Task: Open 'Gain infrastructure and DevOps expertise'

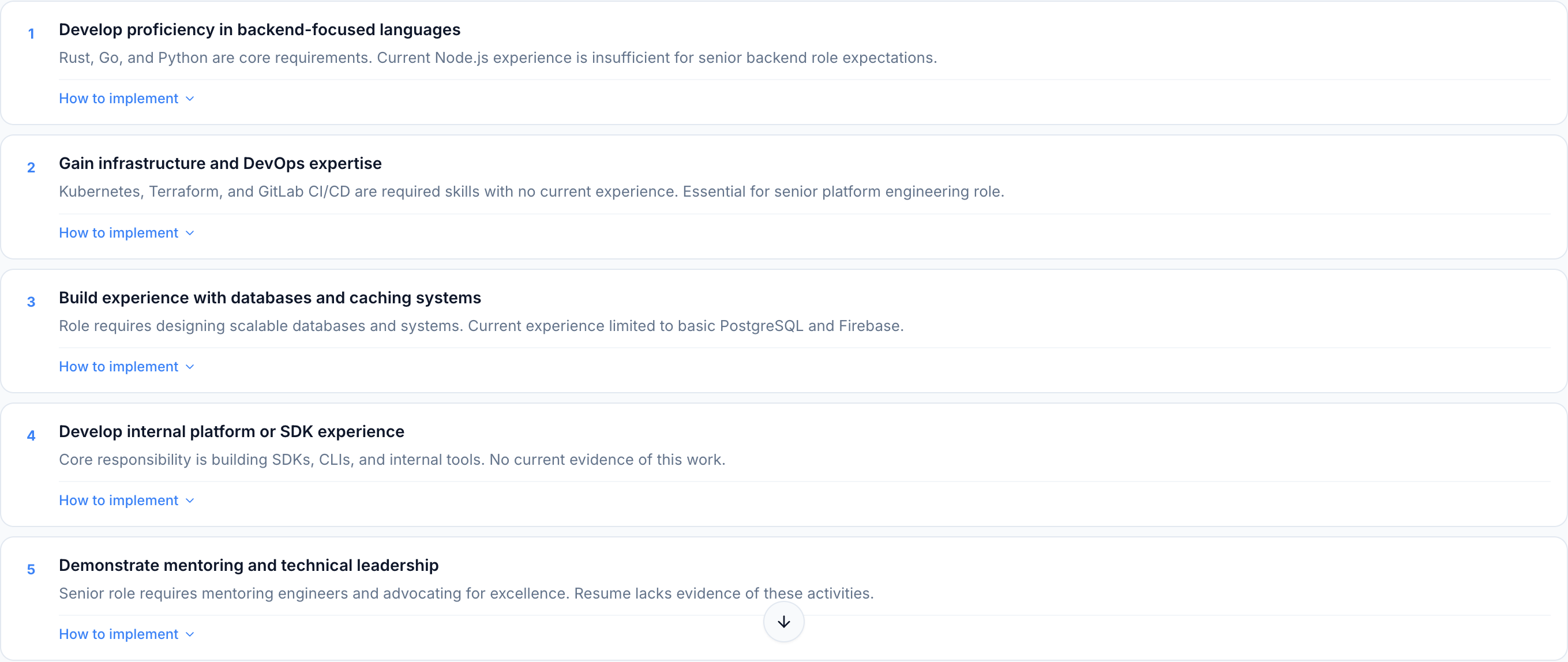Action: [x=220, y=163]
